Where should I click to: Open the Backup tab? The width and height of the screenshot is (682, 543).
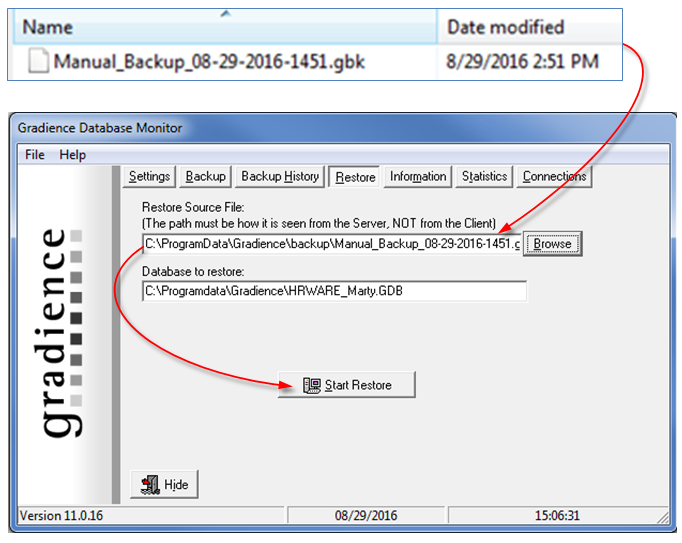pos(205,177)
